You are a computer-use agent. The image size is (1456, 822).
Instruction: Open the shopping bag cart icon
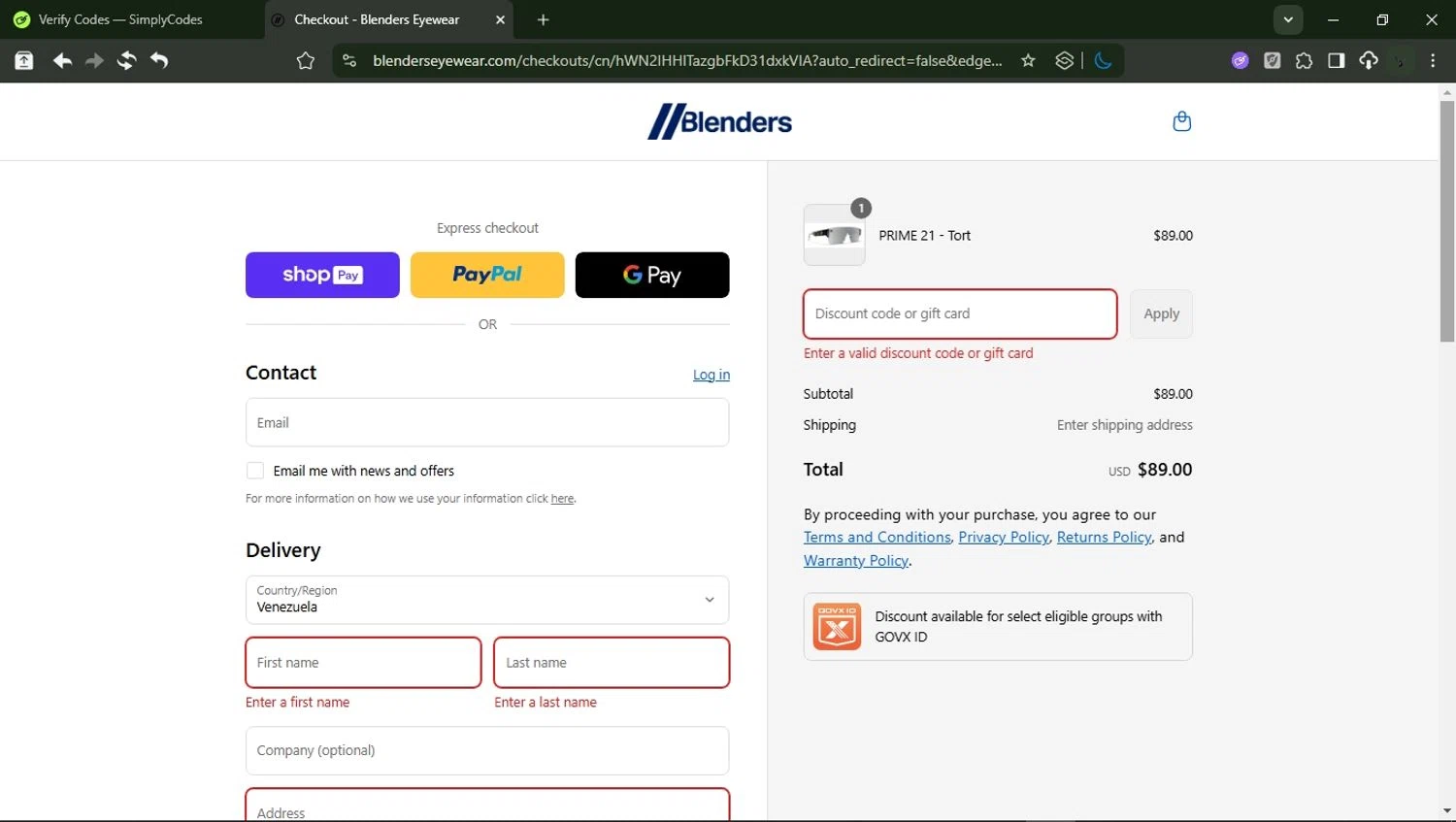[1181, 121]
